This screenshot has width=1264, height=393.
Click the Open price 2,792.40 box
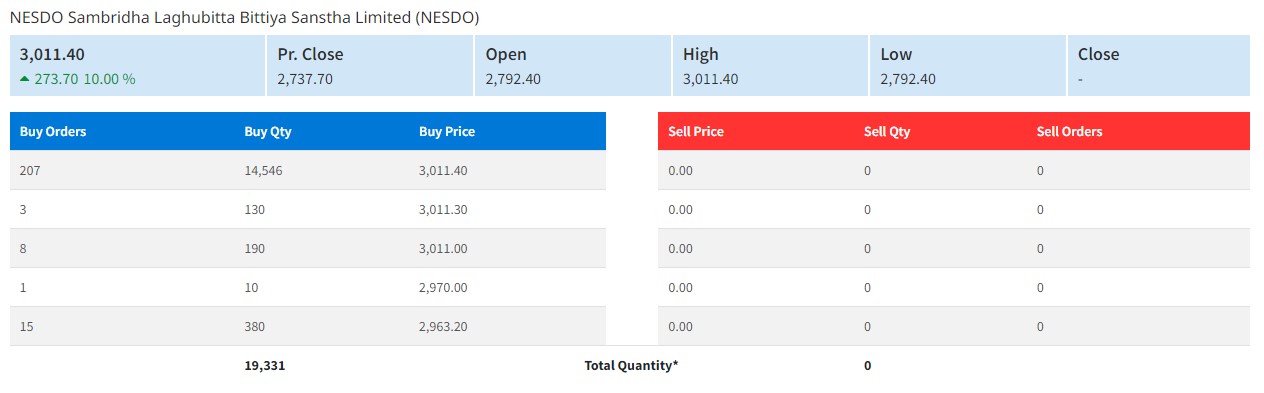(572, 66)
